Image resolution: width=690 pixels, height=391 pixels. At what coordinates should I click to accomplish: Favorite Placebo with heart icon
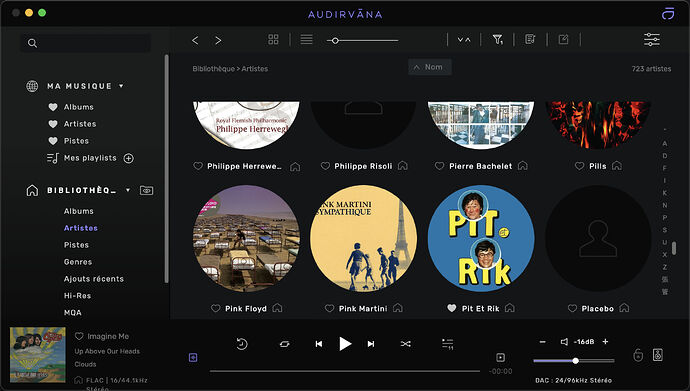(x=572, y=308)
